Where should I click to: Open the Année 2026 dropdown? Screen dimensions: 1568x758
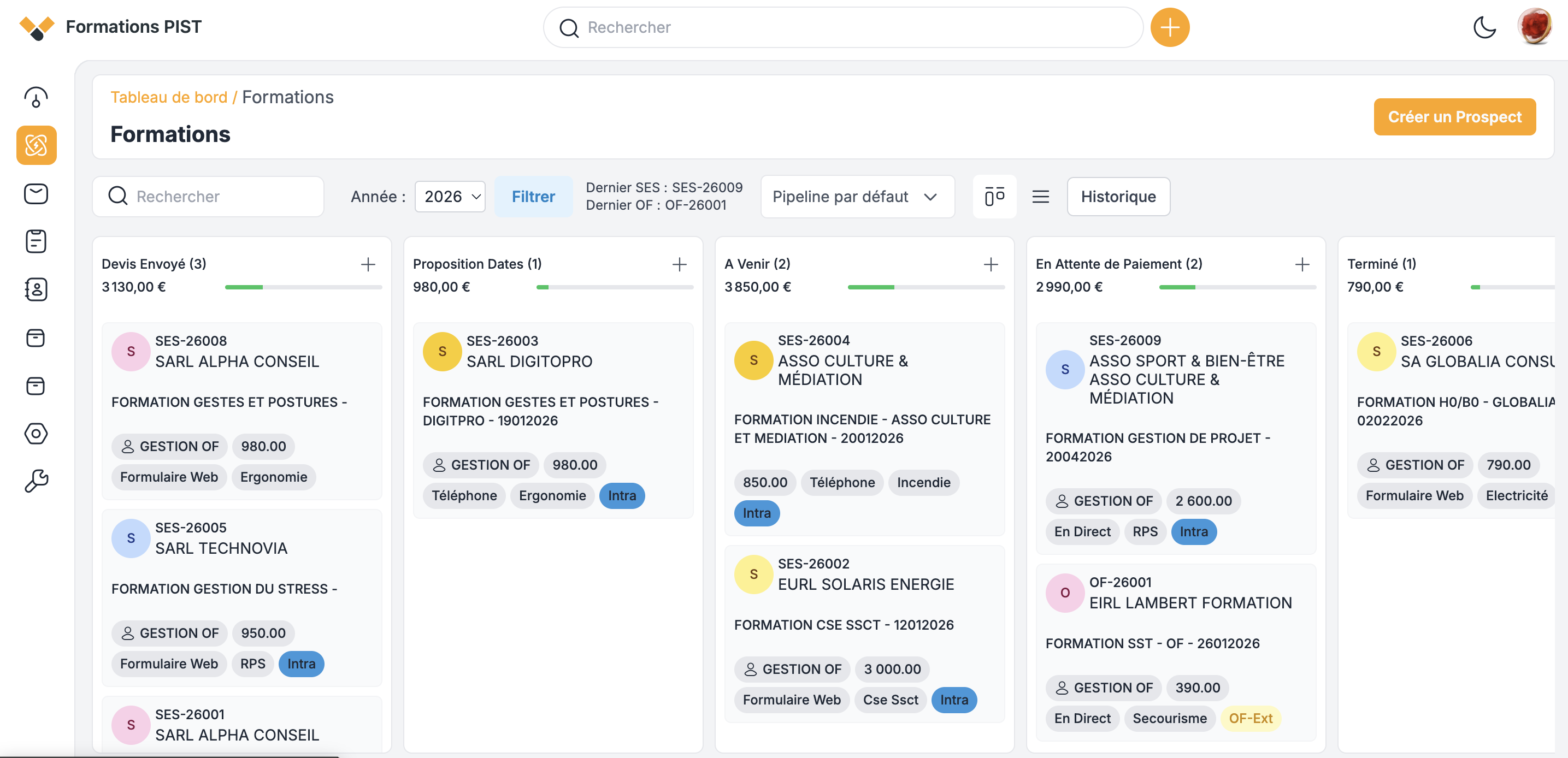pyautogui.click(x=450, y=197)
